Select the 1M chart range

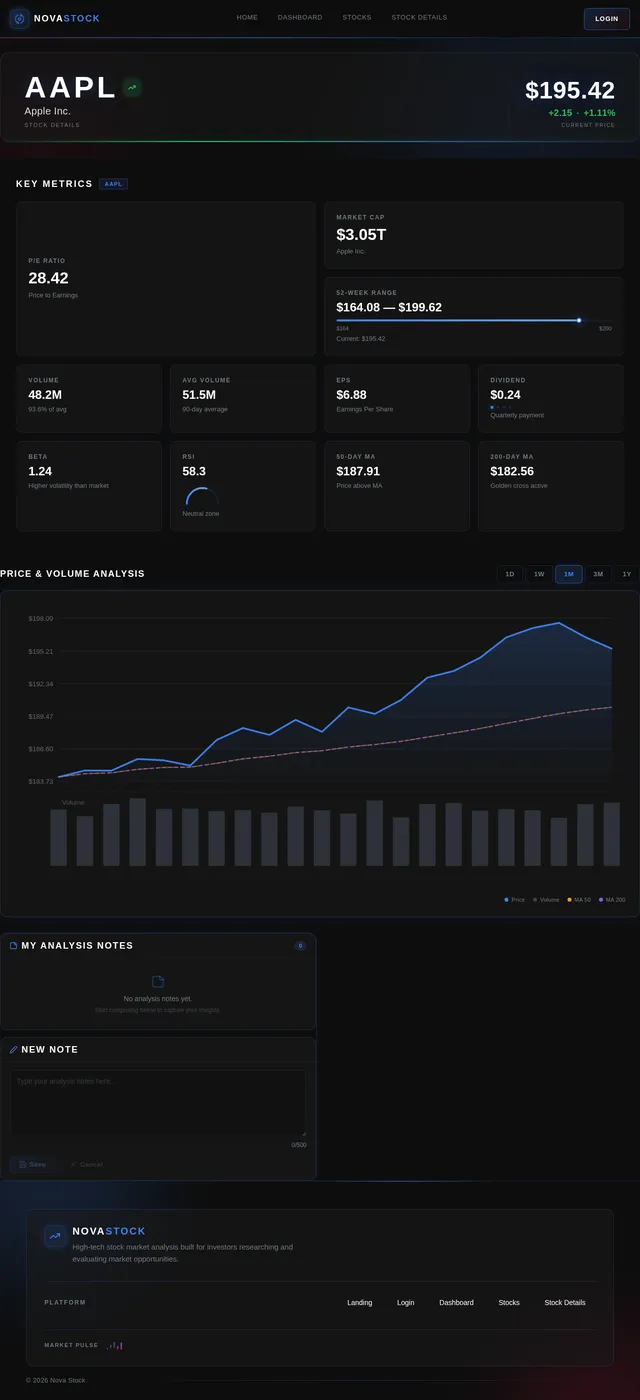point(569,574)
